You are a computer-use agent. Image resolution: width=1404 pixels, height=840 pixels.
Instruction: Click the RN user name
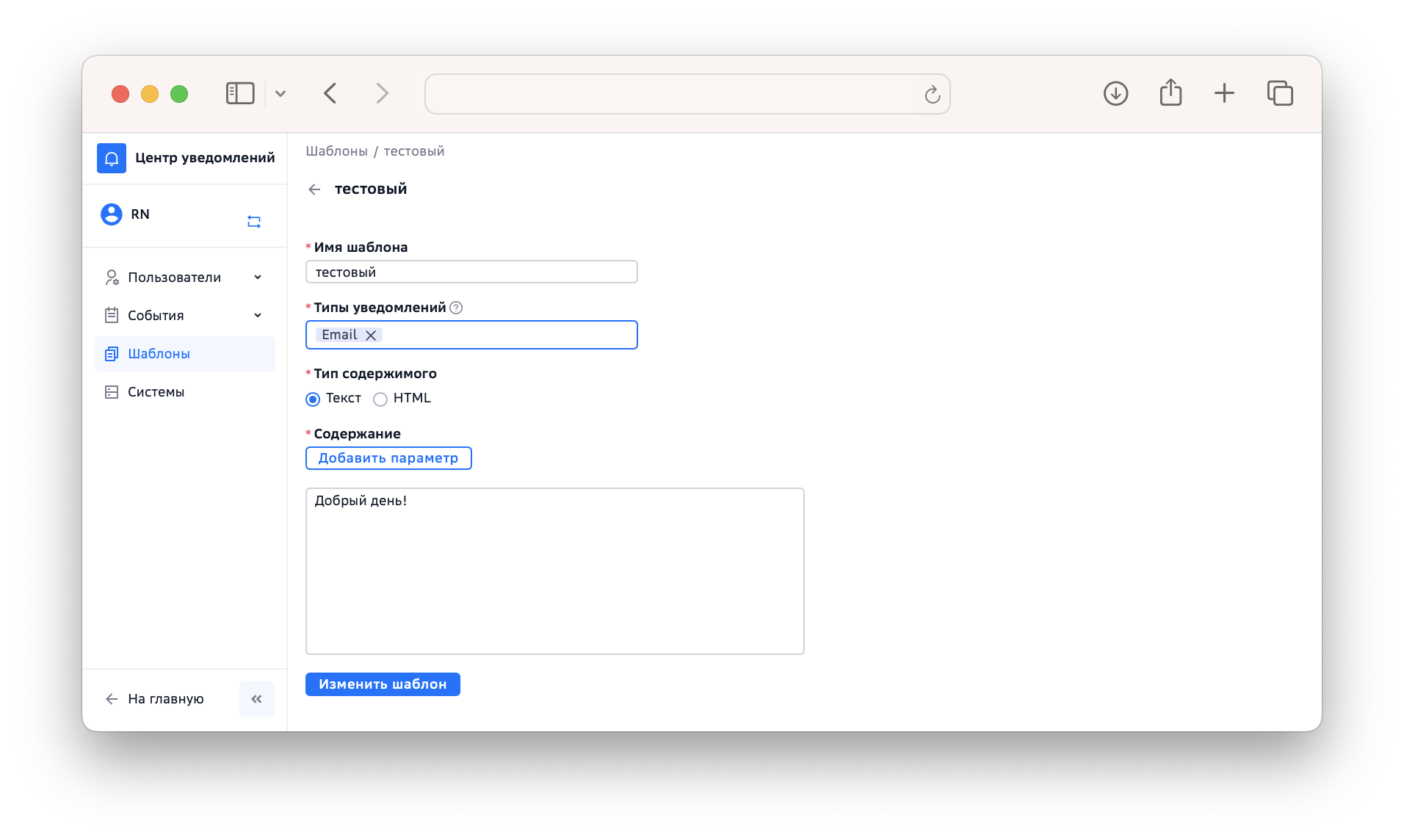point(140,214)
